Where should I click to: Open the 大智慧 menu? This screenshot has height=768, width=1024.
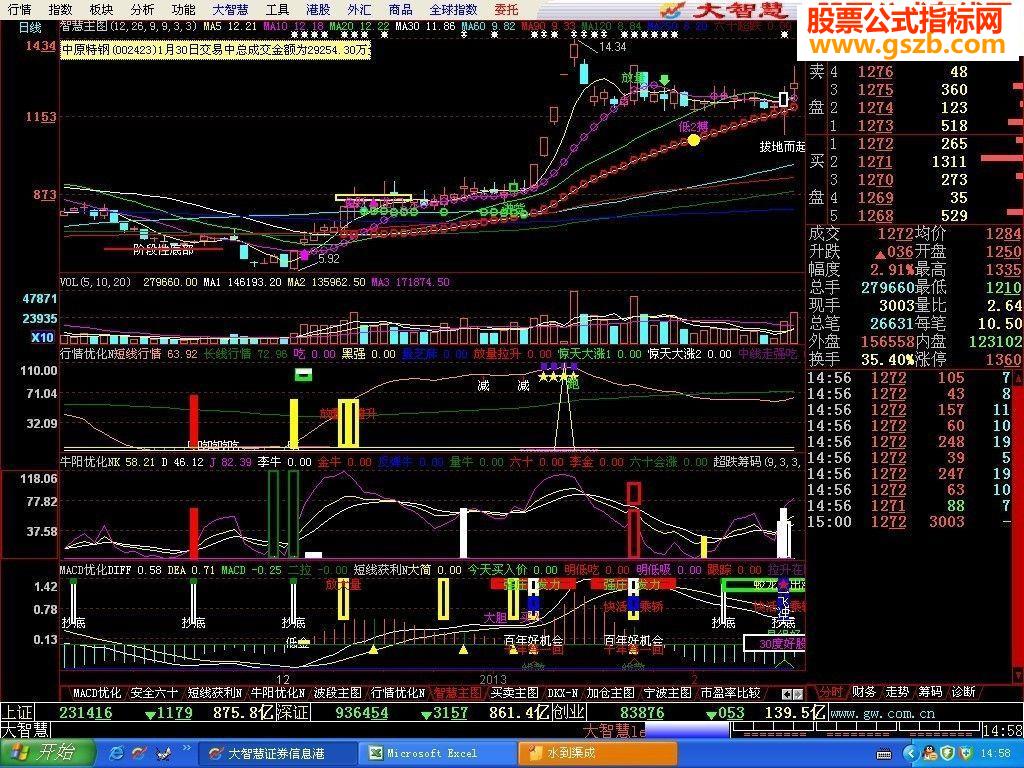click(x=231, y=9)
